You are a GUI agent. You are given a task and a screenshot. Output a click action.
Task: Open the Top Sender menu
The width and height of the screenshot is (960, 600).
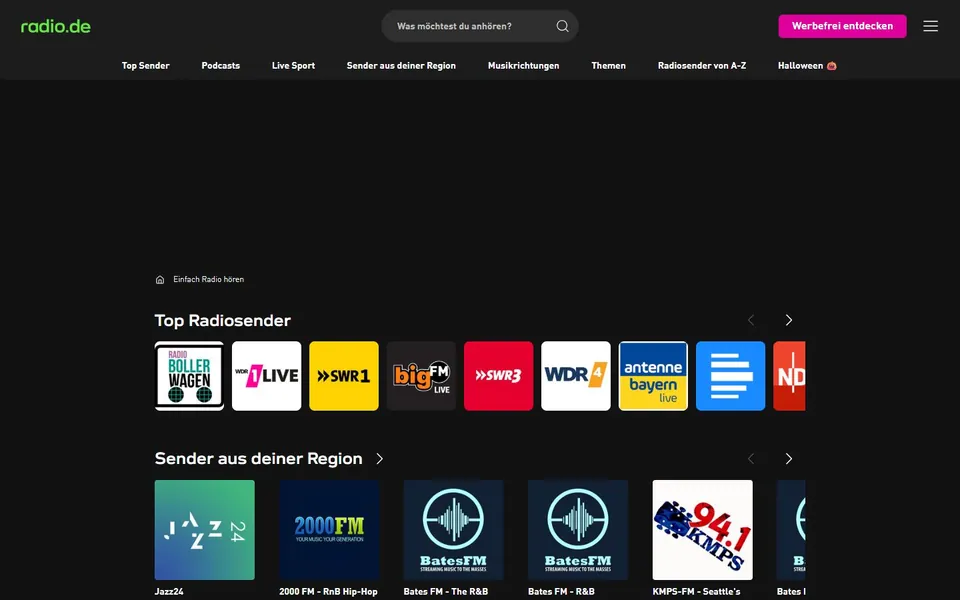[x=146, y=66]
